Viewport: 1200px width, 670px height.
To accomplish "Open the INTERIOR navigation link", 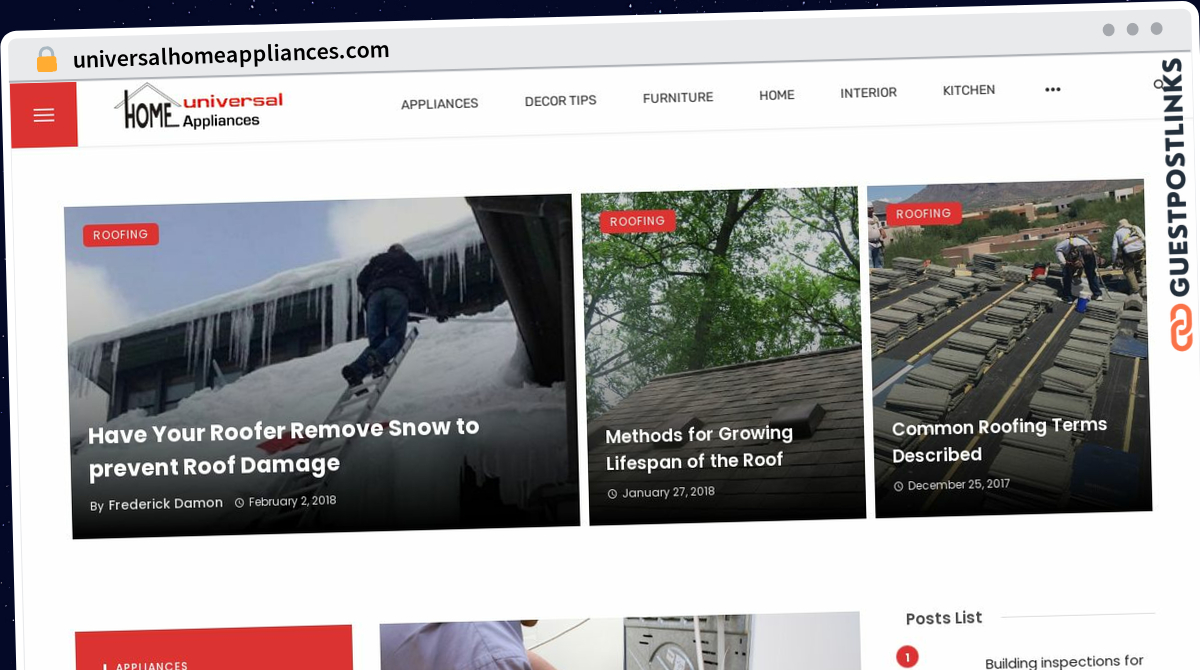I will click(868, 92).
